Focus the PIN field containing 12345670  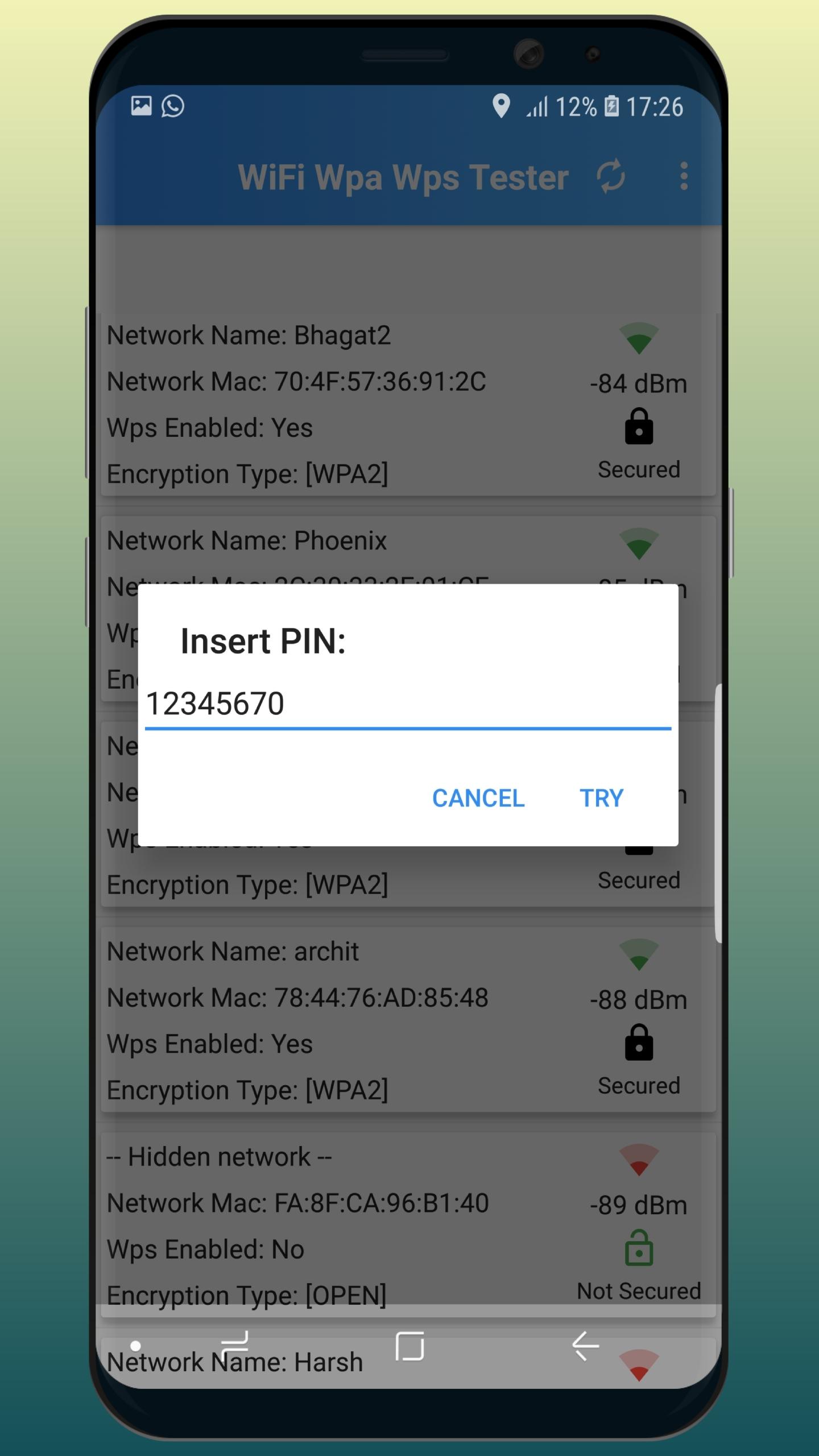click(408, 705)
